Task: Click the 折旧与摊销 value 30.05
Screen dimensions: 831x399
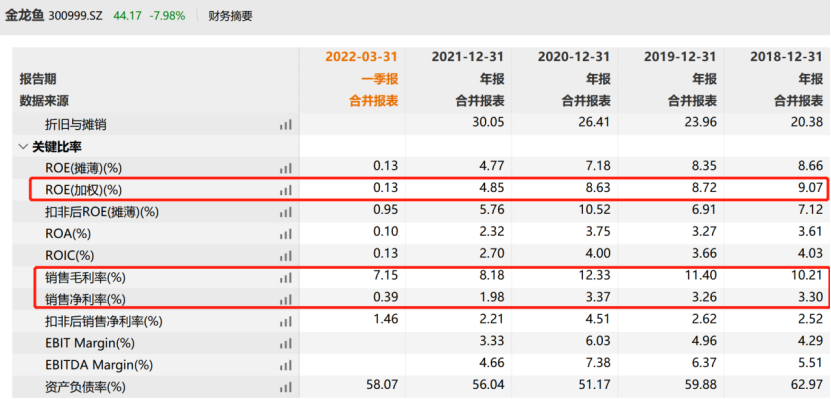Action: [x=489, y=123]
